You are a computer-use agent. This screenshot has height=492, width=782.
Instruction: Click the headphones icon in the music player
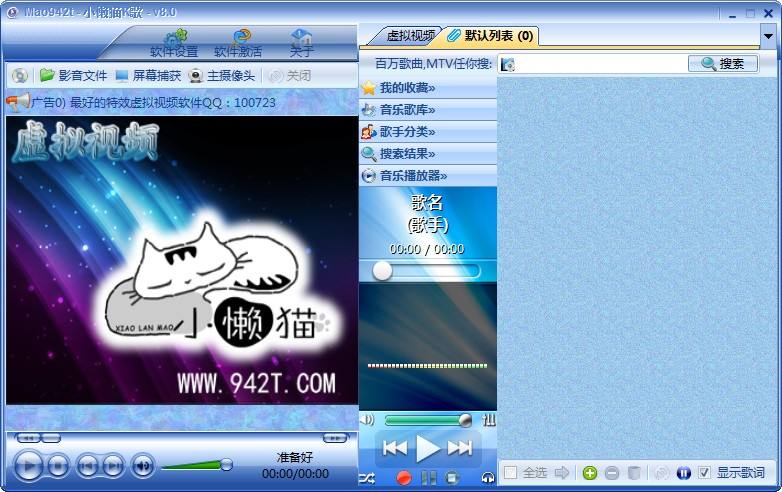pyautogui.click(x=488, y=478)
